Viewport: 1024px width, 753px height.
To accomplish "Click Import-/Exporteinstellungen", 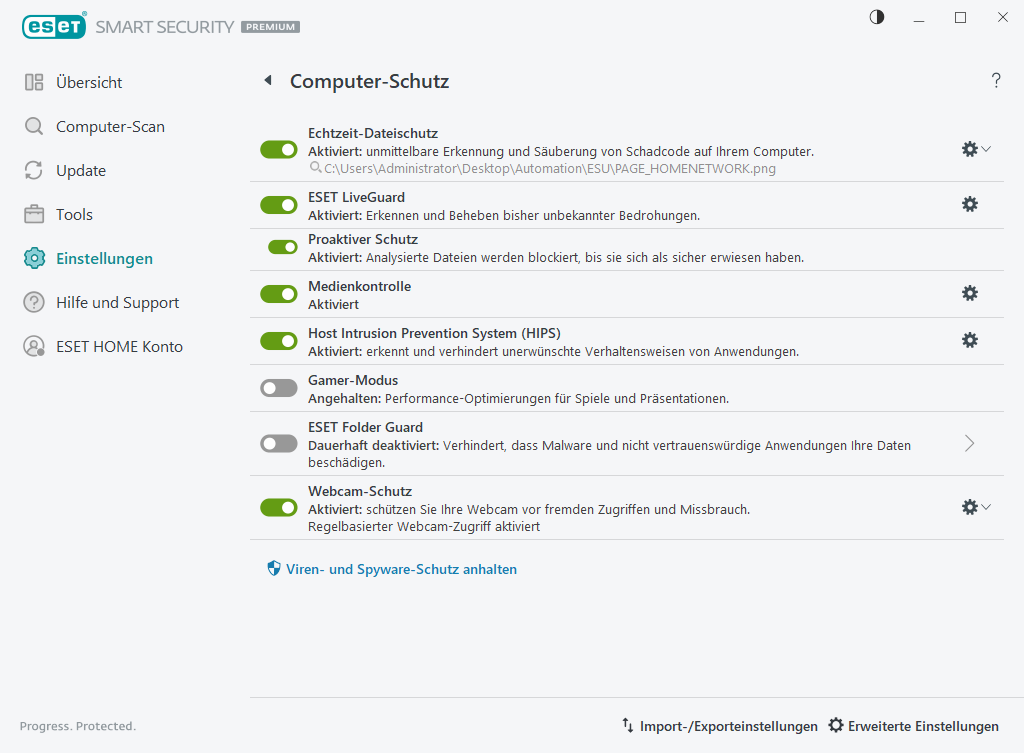I will pos(719,726).
